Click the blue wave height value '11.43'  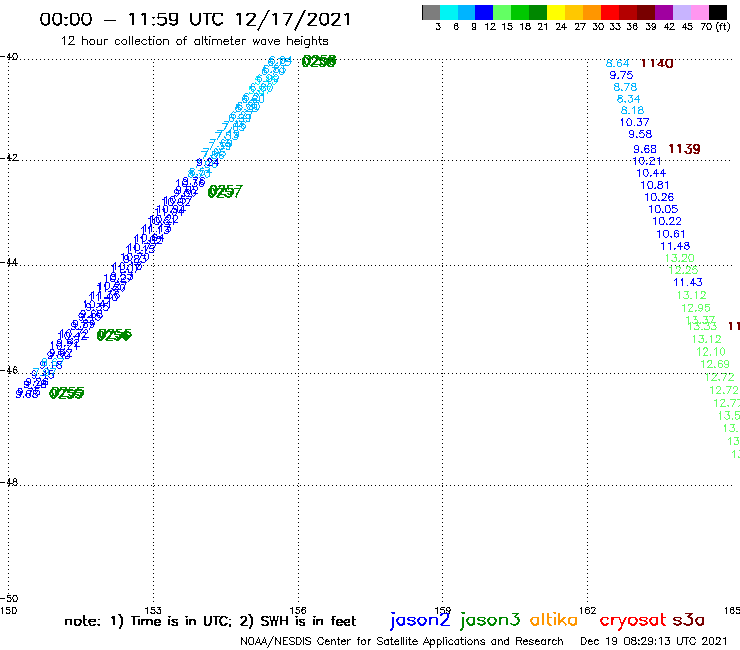[x=688, y=282]
